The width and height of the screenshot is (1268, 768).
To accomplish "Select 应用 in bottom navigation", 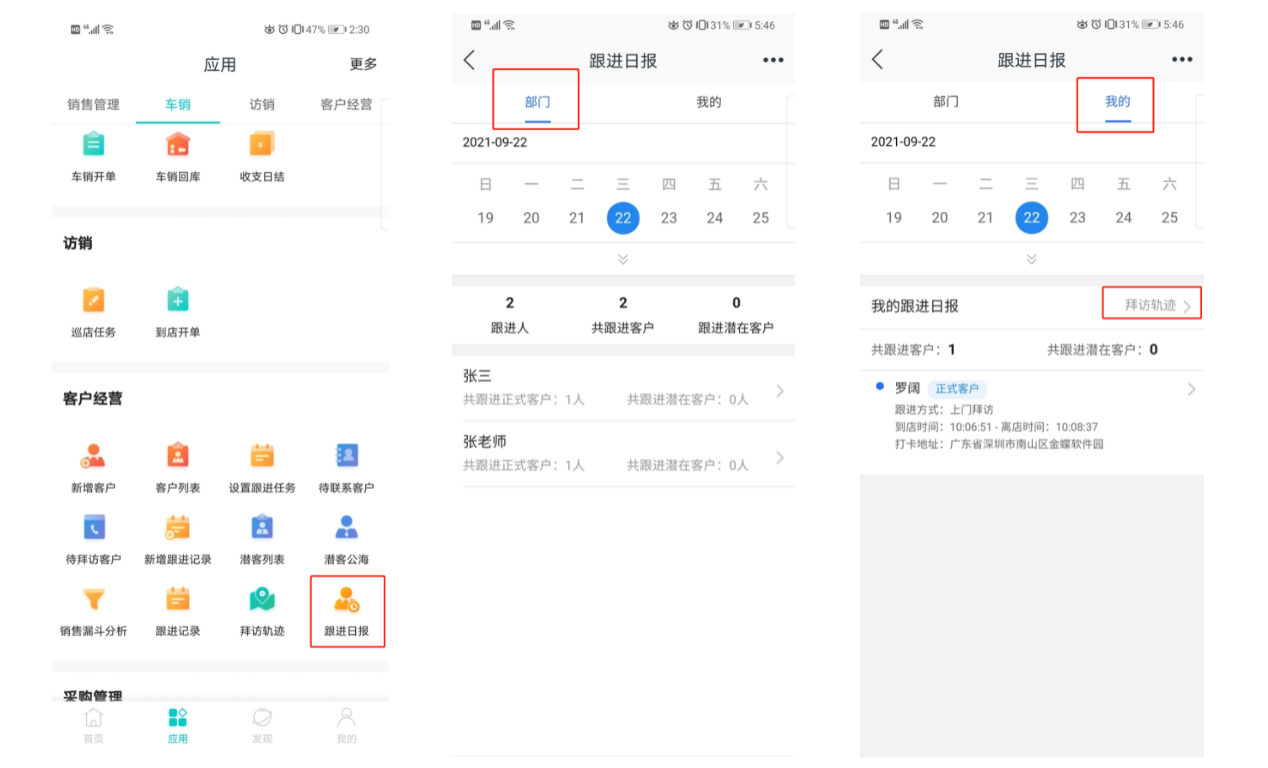I will tap(178, 725).
